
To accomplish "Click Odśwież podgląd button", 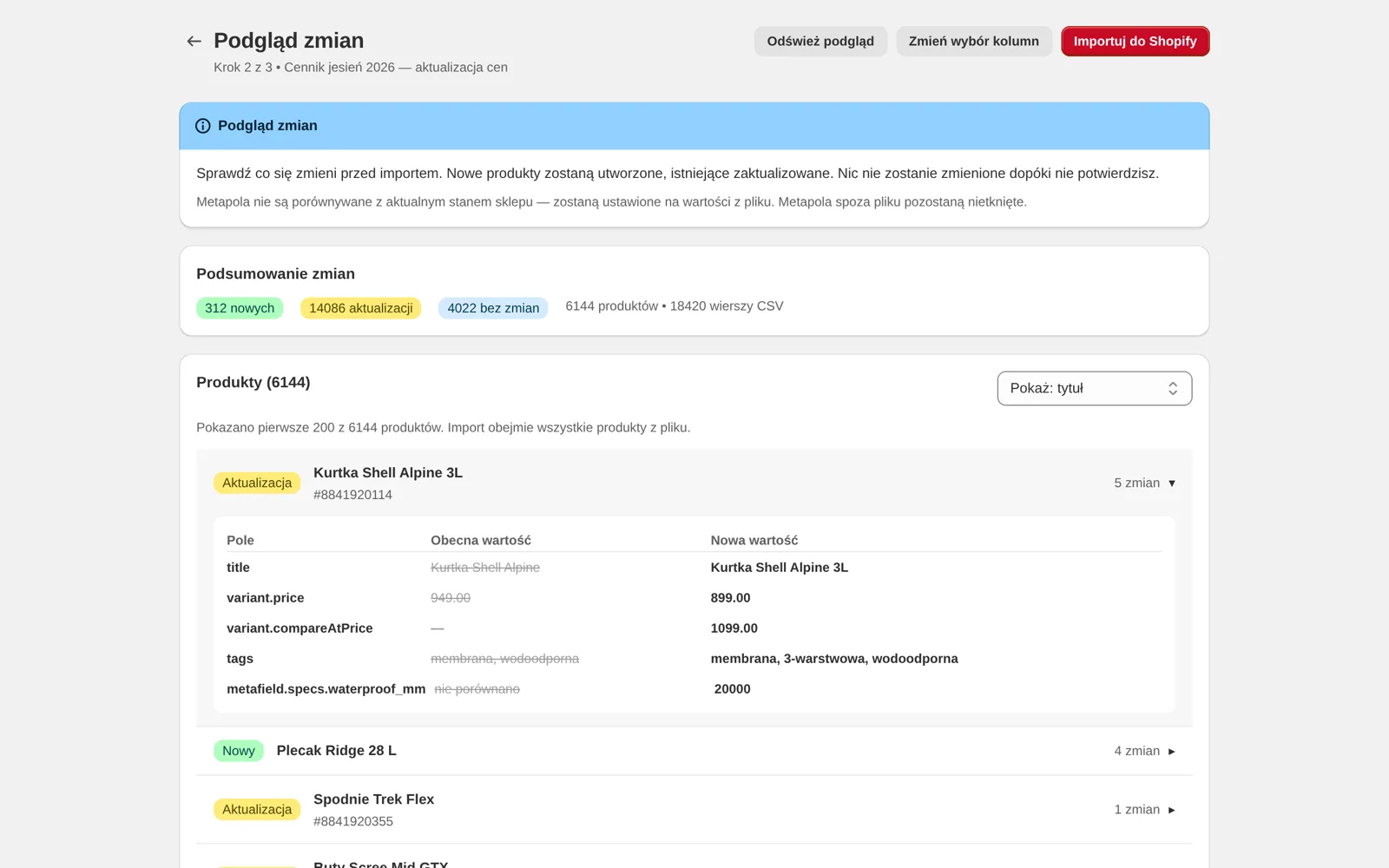I will click(x=820, y=41).
